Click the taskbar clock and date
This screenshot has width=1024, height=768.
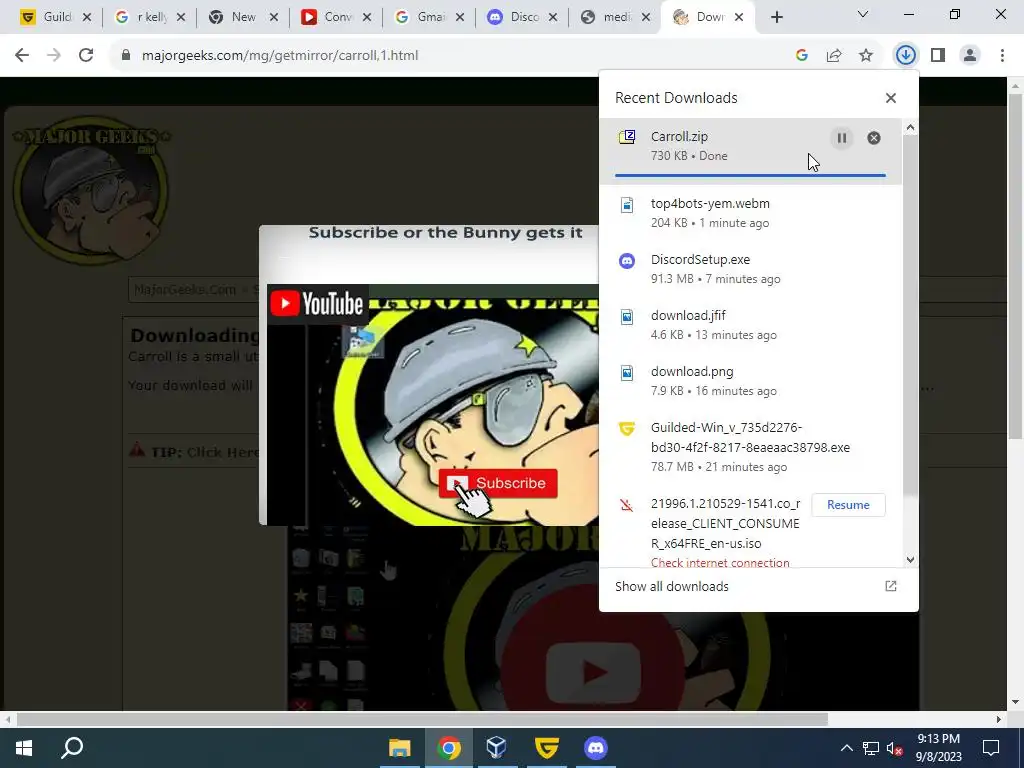[x=938, y=748]
